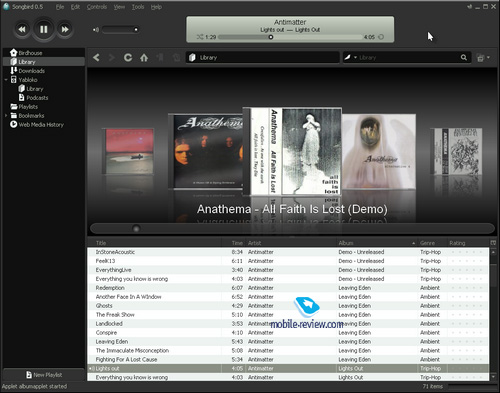Sort by the Time column header

click(234, 243)
